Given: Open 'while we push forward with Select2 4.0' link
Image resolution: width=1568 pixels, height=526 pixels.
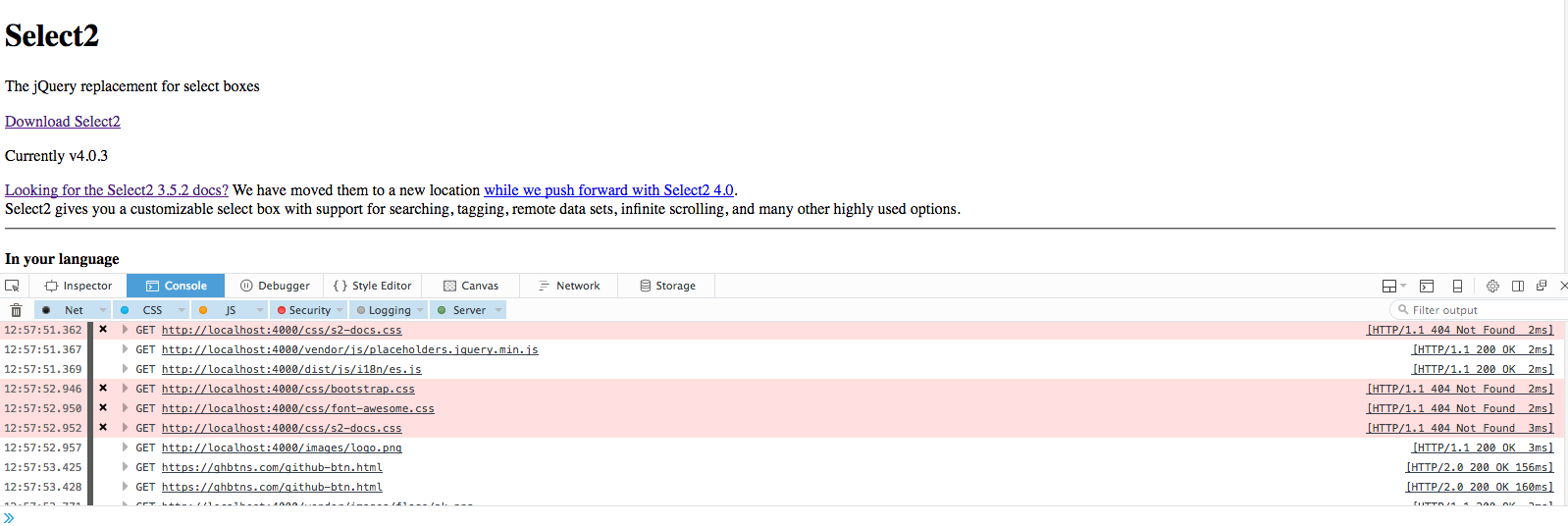Looking at the screenshot, I should click(608, 190).
